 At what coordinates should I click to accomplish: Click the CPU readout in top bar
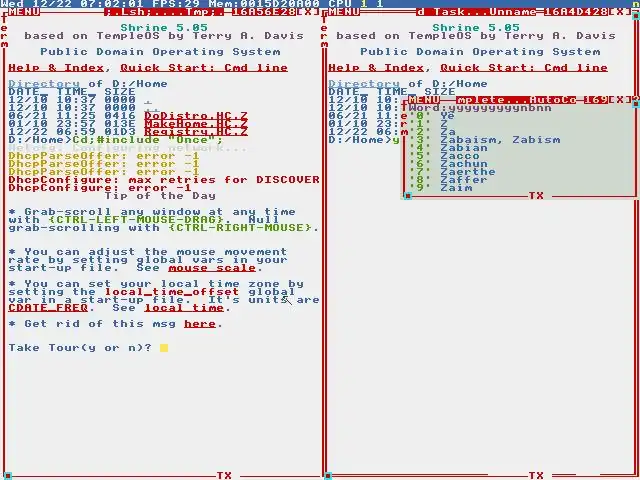tap(356, 4)
